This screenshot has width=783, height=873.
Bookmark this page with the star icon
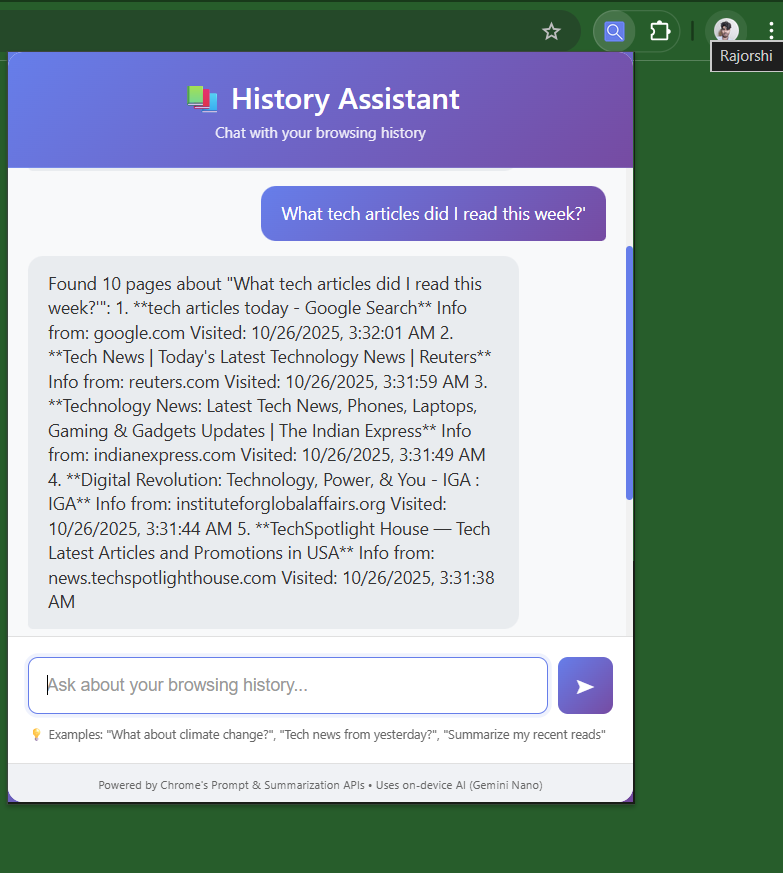pyautogui.click(x=551, y=31)
